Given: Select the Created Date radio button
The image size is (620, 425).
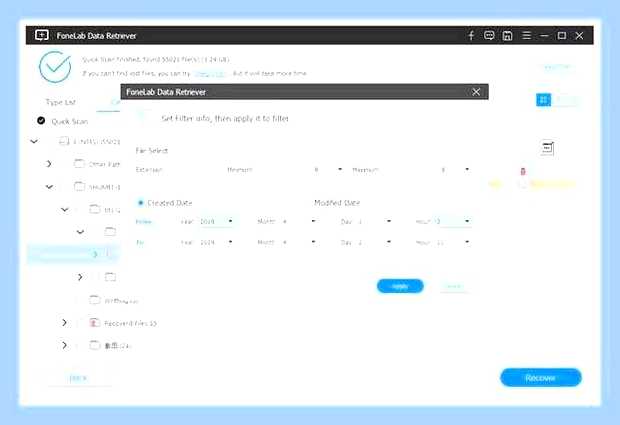Looking at the screenshot, I should [140, 203].
